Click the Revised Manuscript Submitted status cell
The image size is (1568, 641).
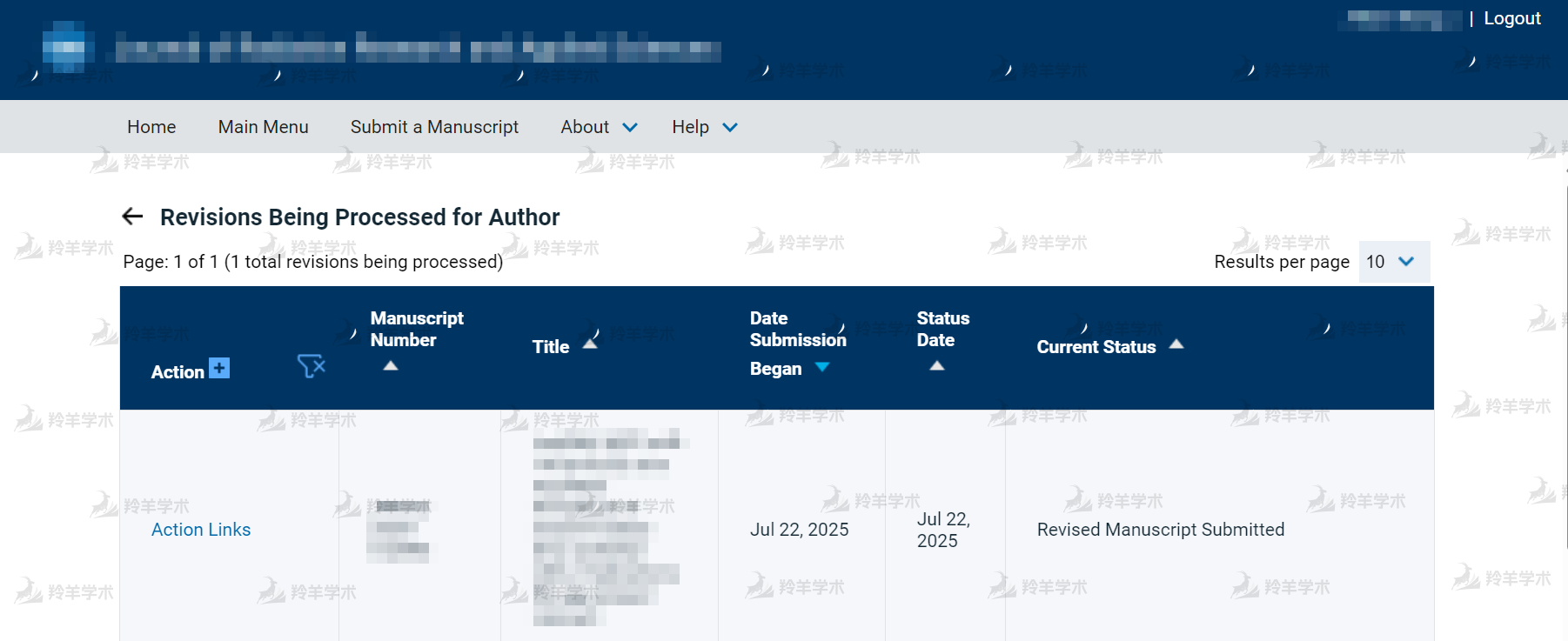point(1160,530)
